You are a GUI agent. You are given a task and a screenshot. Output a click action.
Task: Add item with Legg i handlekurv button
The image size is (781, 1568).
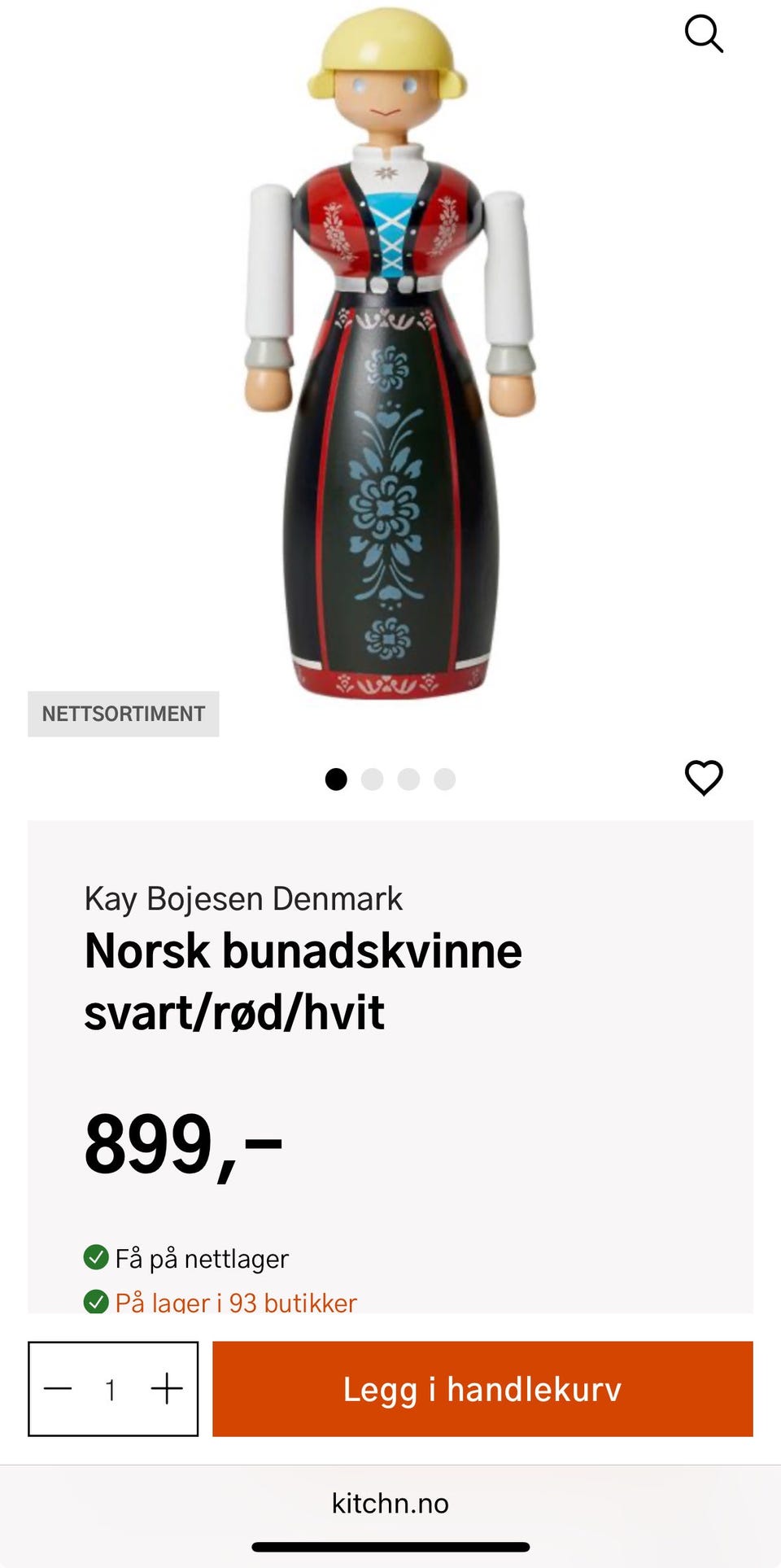click(x=482, y=1388)
